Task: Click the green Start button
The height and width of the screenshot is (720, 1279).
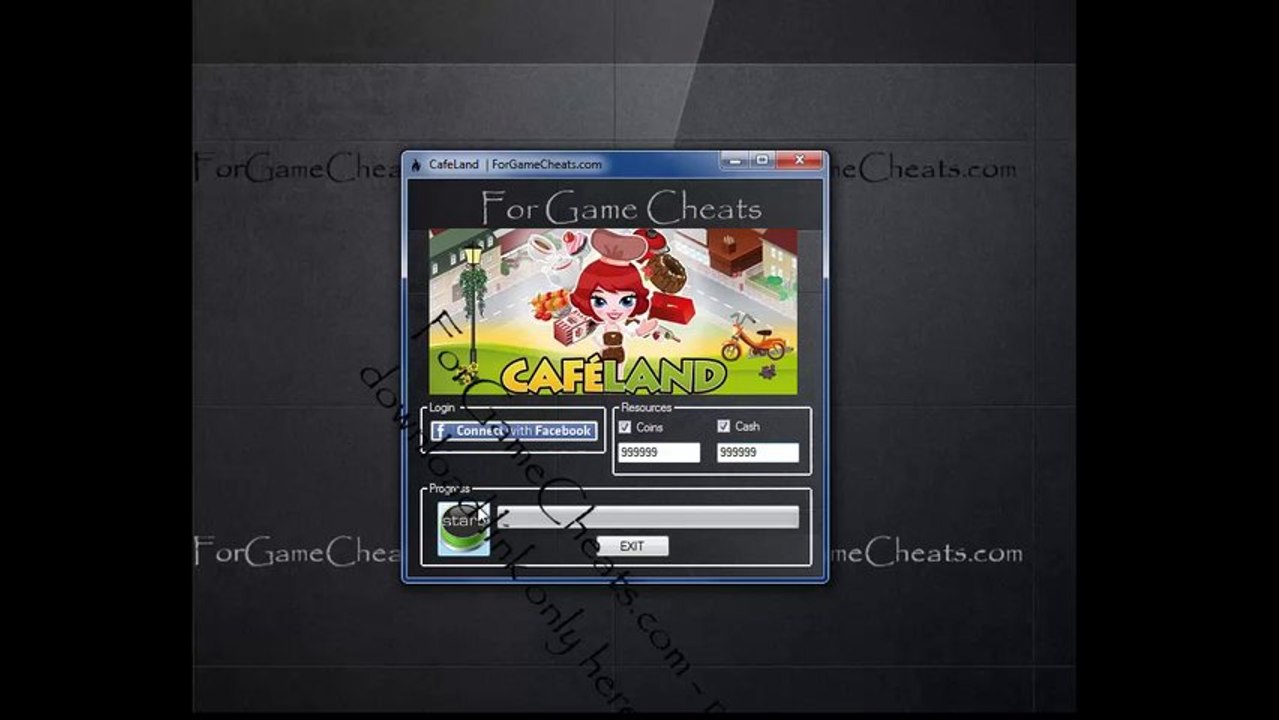Action: [464, 528]
